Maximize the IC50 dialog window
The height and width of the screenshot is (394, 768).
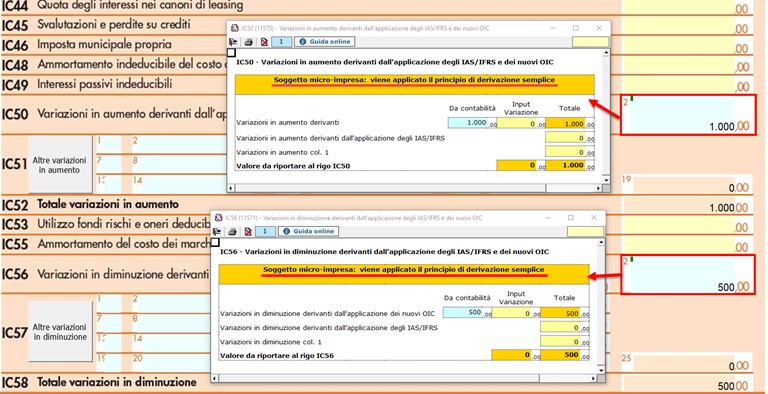[576, 28]
